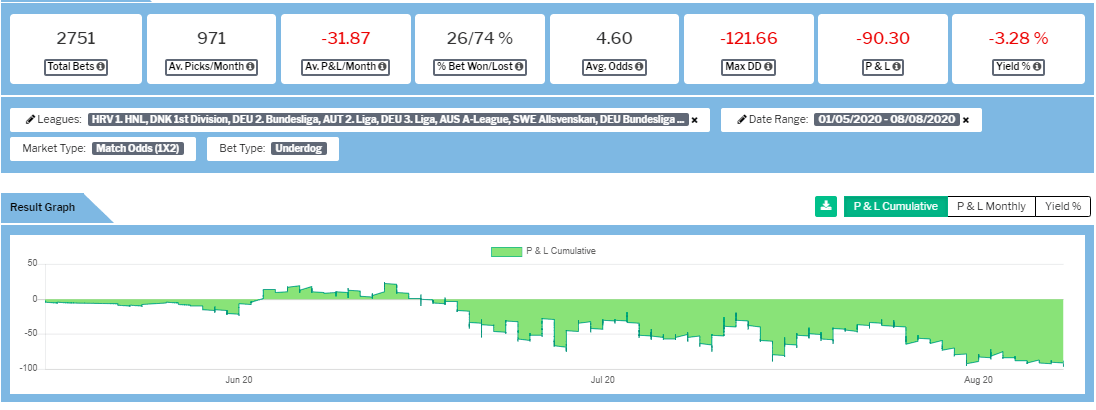Toggle the P & L Cumulative legend swatch
Image resolution: width=1096 pixels, height=410 pixels.
507,251
